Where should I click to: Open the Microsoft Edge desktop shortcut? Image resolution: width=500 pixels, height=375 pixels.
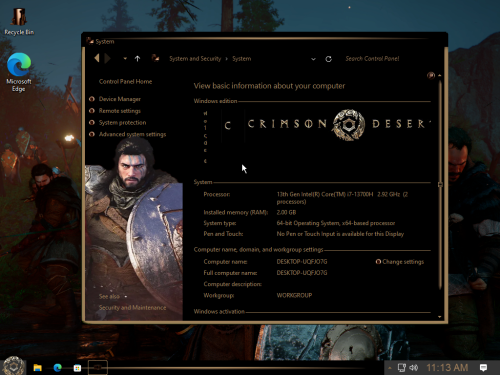(x=19, y=72)
